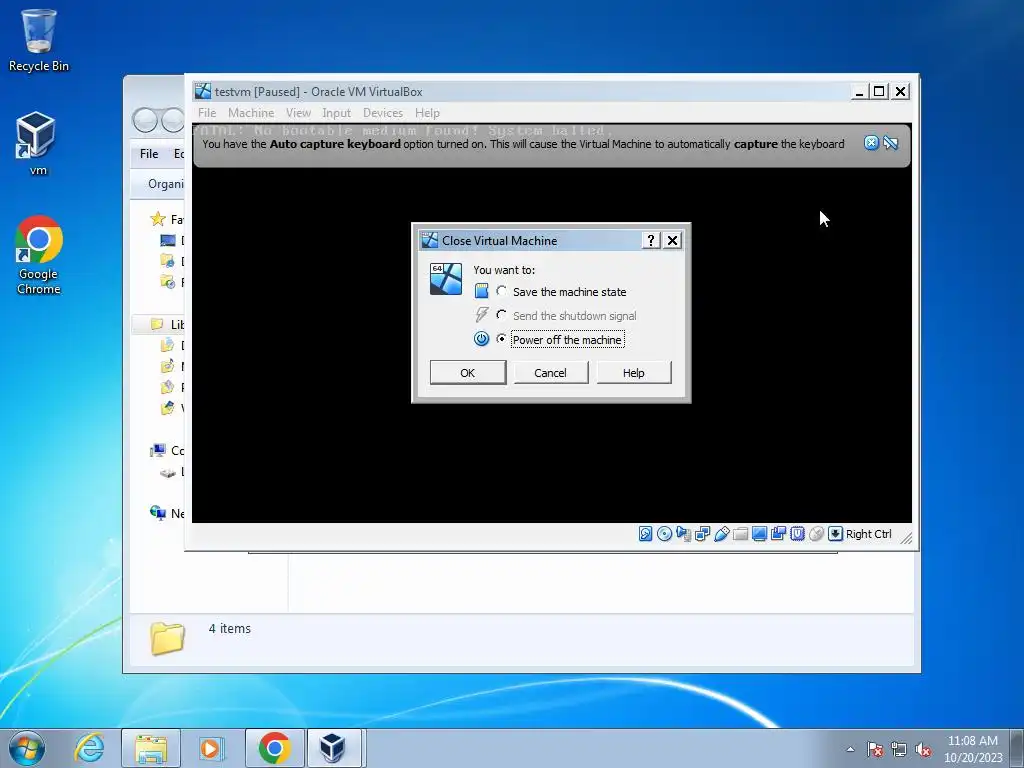The image size is (1024, 768).
Task: Click the muted volume tray icon
Action: point(923,749)
